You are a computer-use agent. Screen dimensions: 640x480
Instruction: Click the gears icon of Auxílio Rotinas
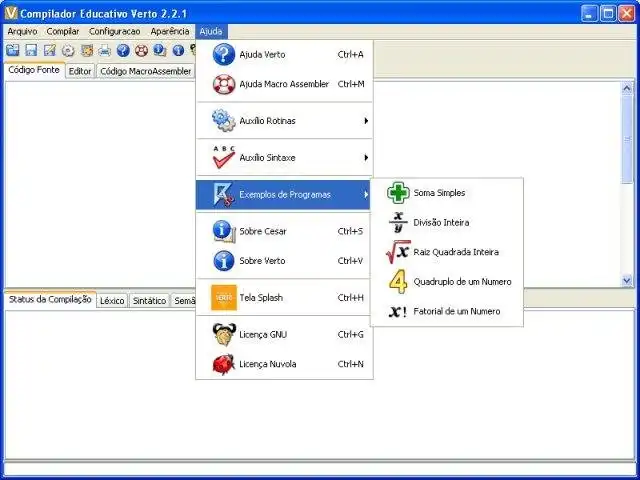pyautogui.click(x=224, y=120)
